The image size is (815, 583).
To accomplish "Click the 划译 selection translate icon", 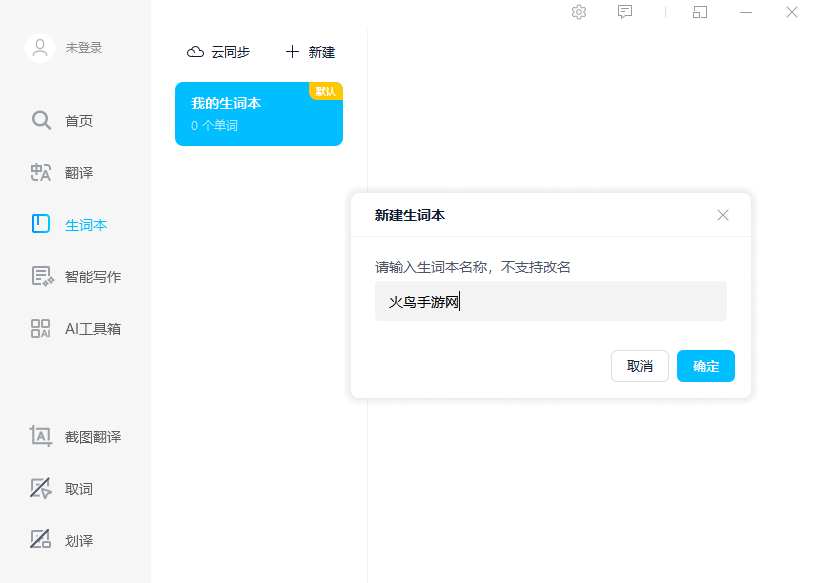I will pos(41,539).
